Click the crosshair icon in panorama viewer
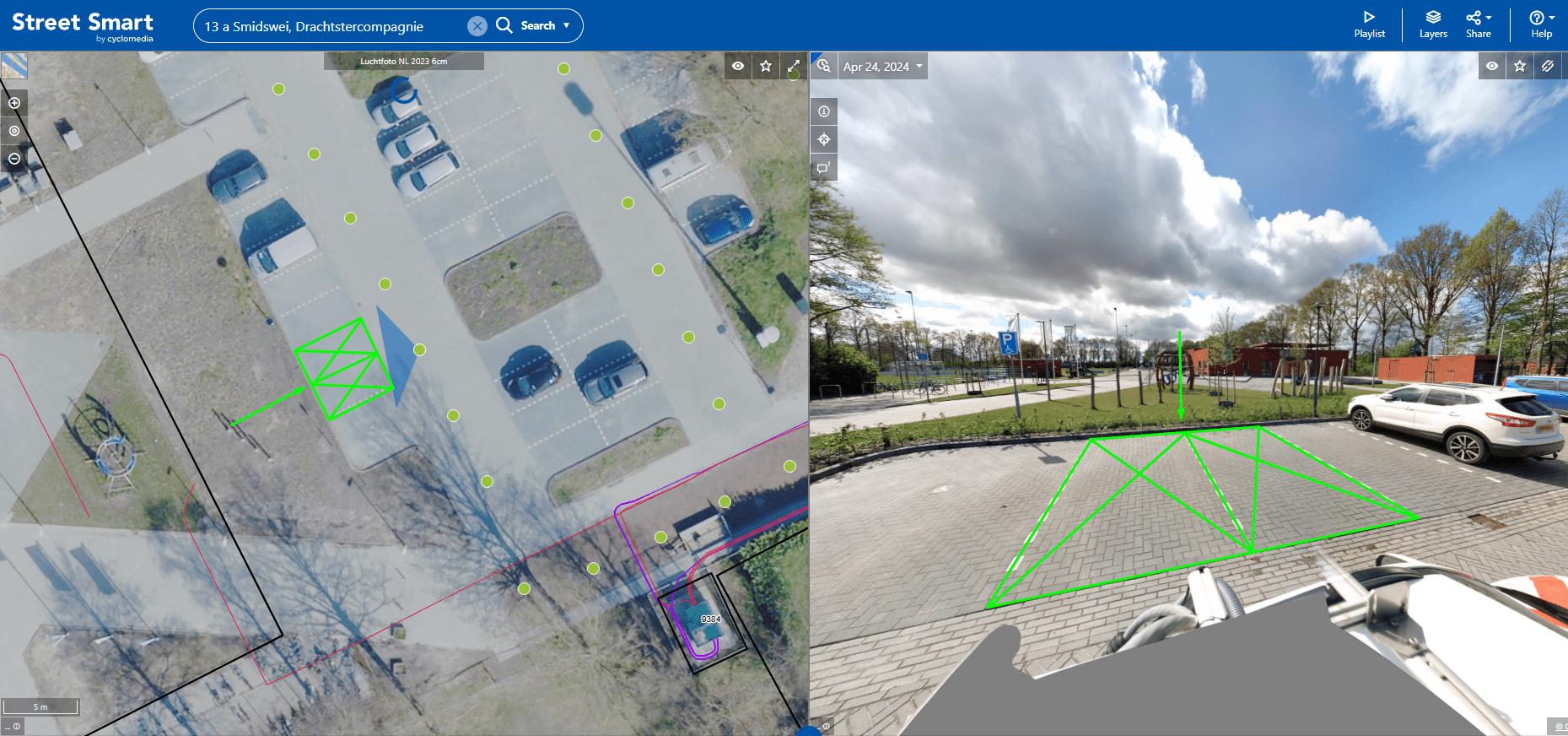The width and height of the screenshot is (1568, 736). coord(824,139)
